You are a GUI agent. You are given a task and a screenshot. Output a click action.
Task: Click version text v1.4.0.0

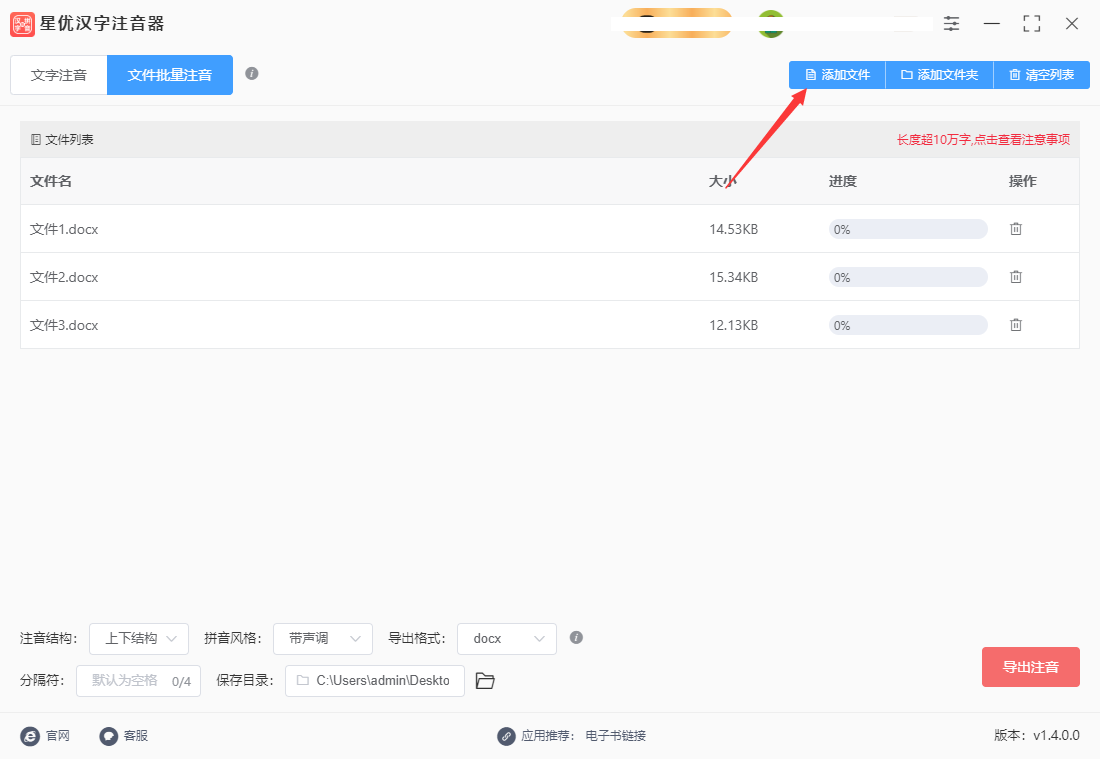coord(1057,735)
